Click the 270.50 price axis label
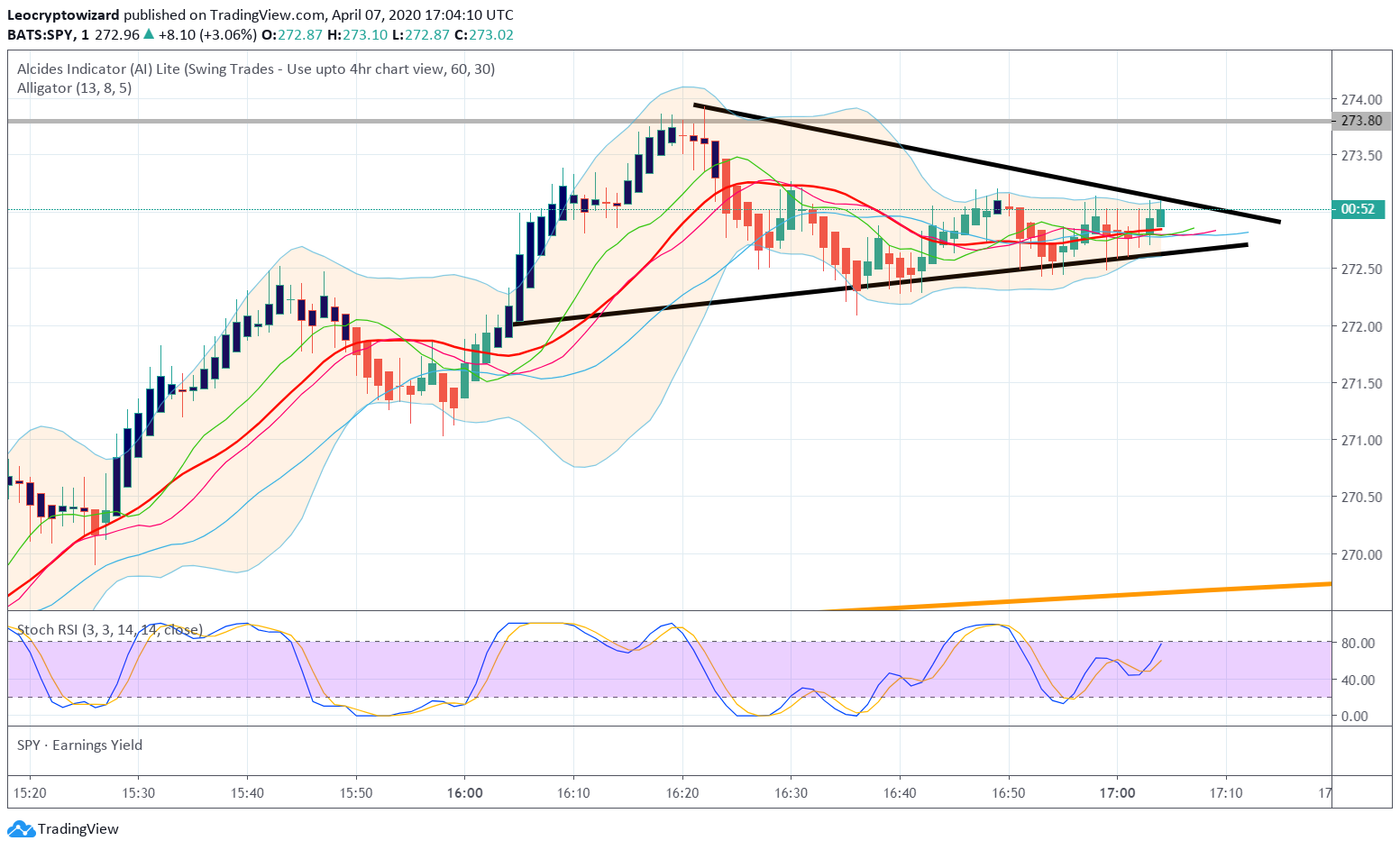 tap(1361, 497)
